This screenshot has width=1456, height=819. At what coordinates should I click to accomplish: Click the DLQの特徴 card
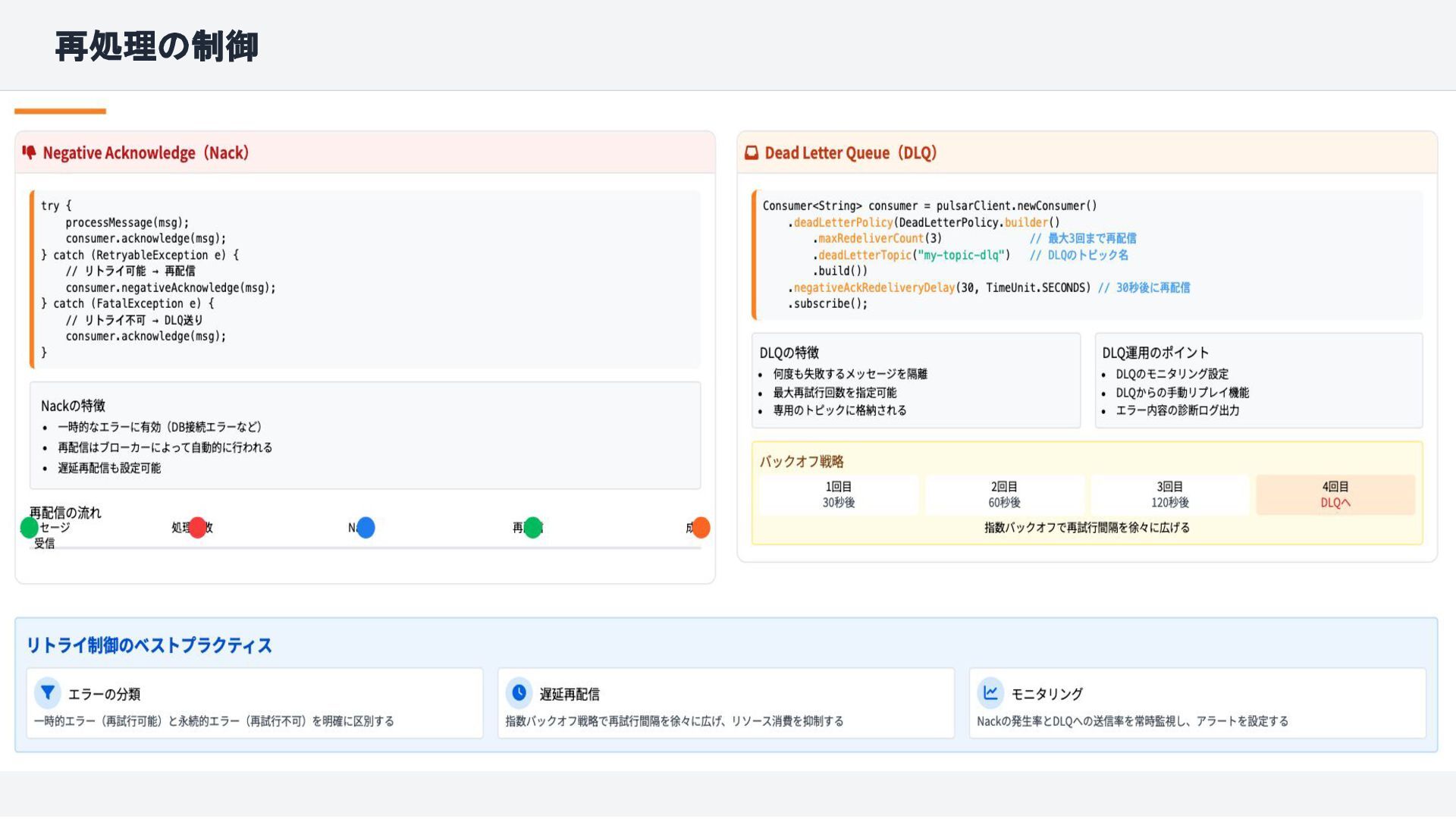click(915, 381)
